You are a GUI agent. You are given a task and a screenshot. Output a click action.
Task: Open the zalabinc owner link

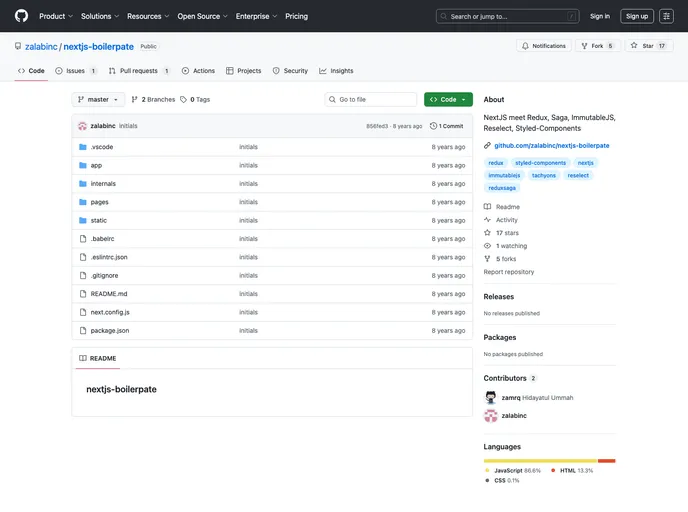(x=41, y=47)
